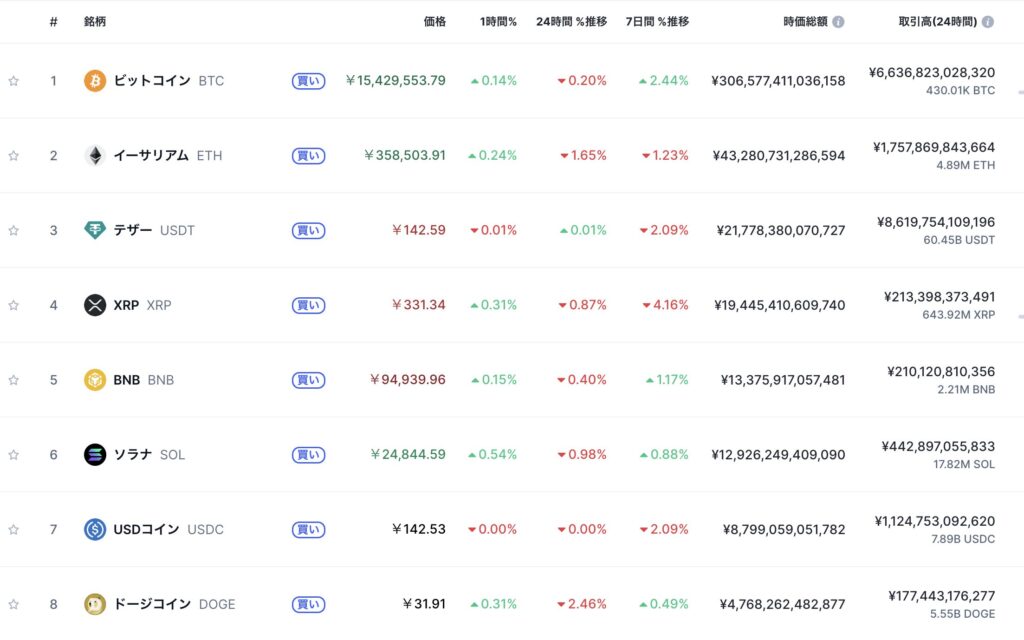The image size is (1024, 640).
Task: Open the ドージコイン DOGE coin page
Action: coord(174,604)
